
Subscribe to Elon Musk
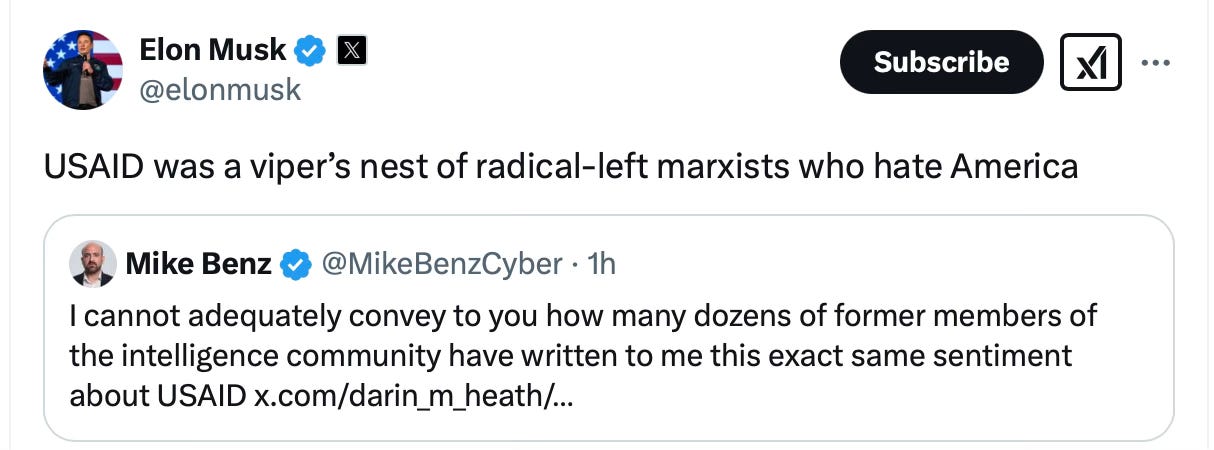pyautogui.click(x=941, y=62)
